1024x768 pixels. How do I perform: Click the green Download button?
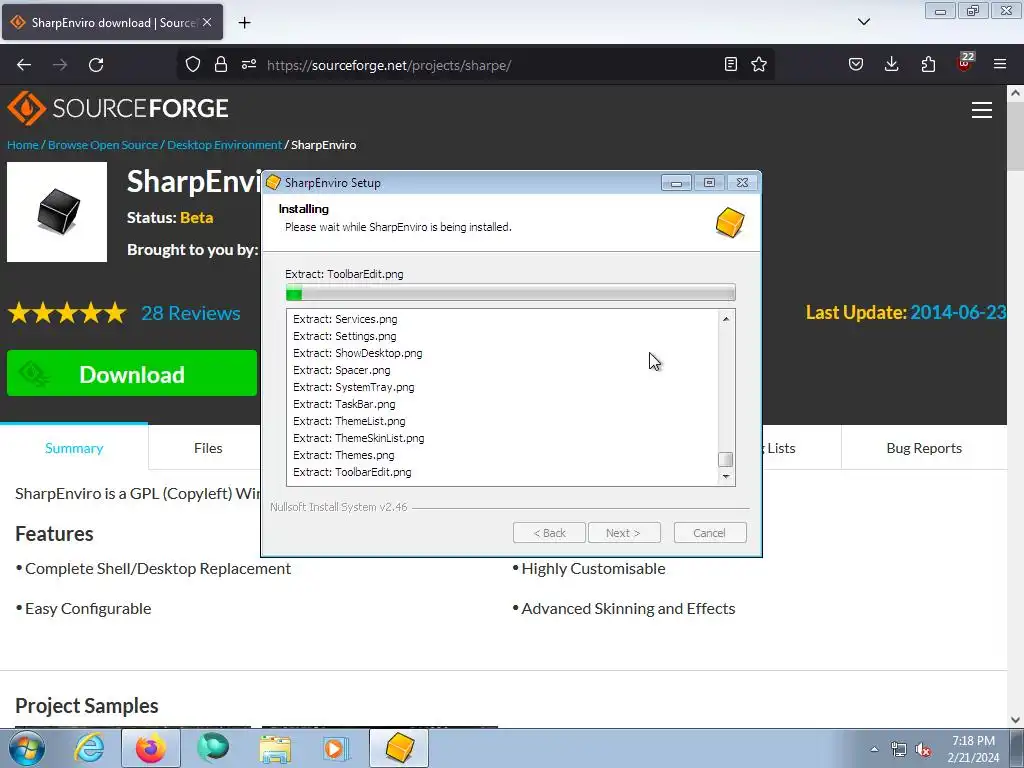[x=132, y=373]
